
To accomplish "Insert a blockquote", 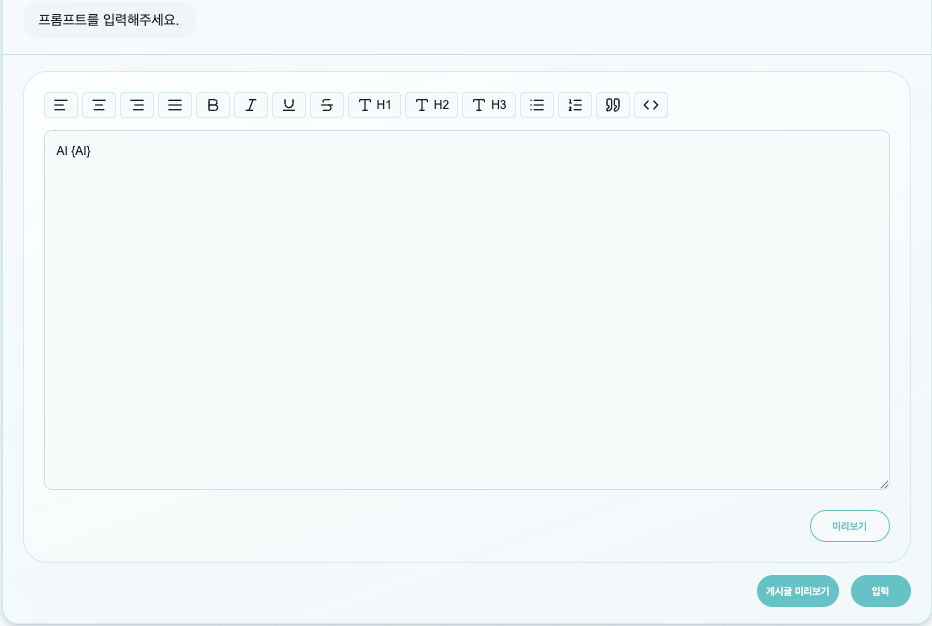I will pyautogui.click(x=613, y=105).
